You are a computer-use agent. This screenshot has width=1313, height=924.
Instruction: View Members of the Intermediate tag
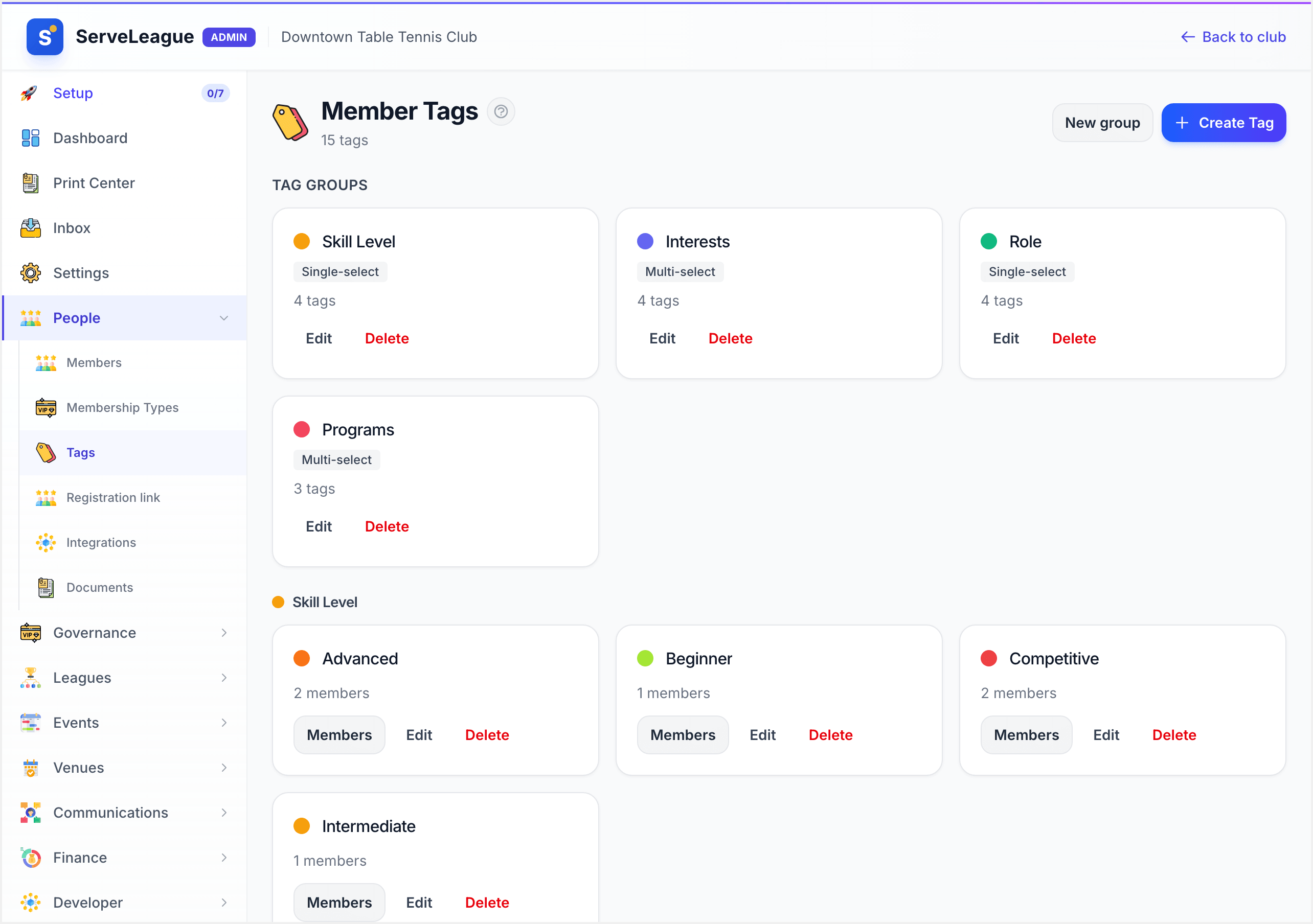(339, 902)
